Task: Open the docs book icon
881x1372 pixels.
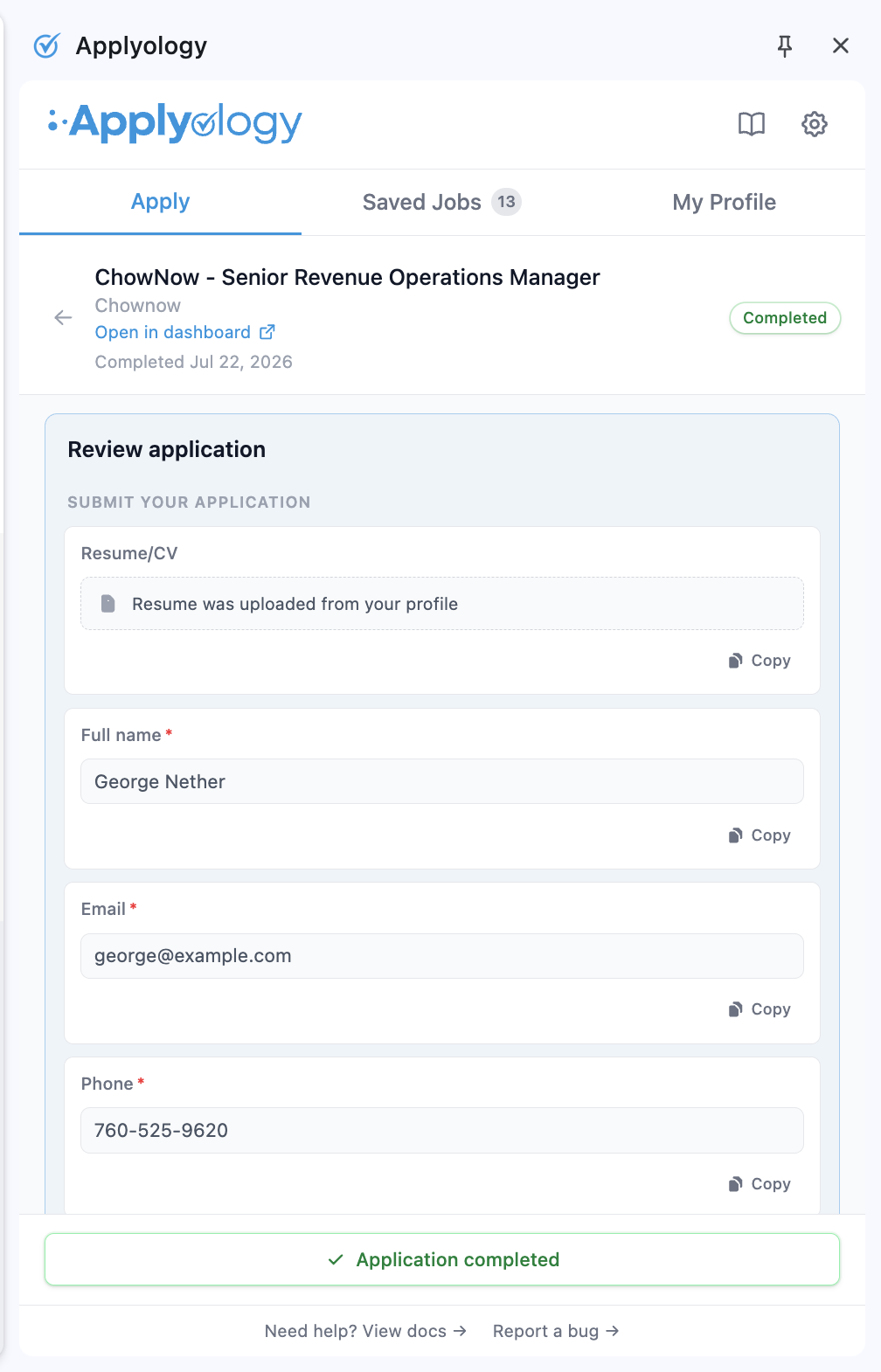Action: click(x=752, y=124)
